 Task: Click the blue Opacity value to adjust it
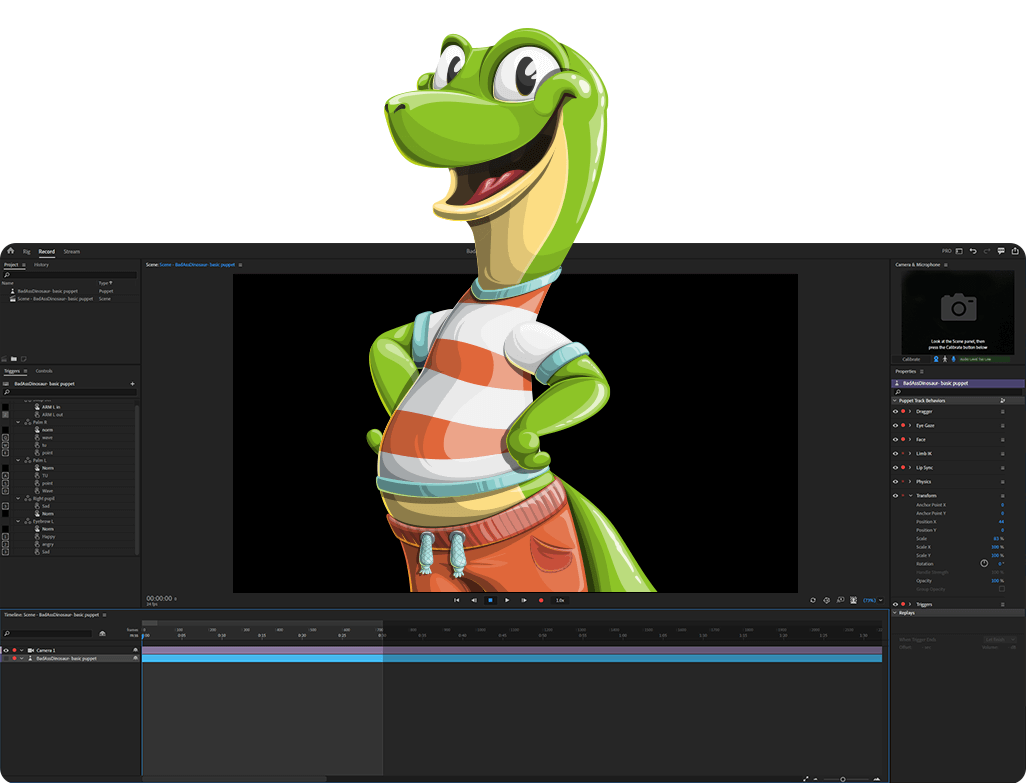point(994,581)
